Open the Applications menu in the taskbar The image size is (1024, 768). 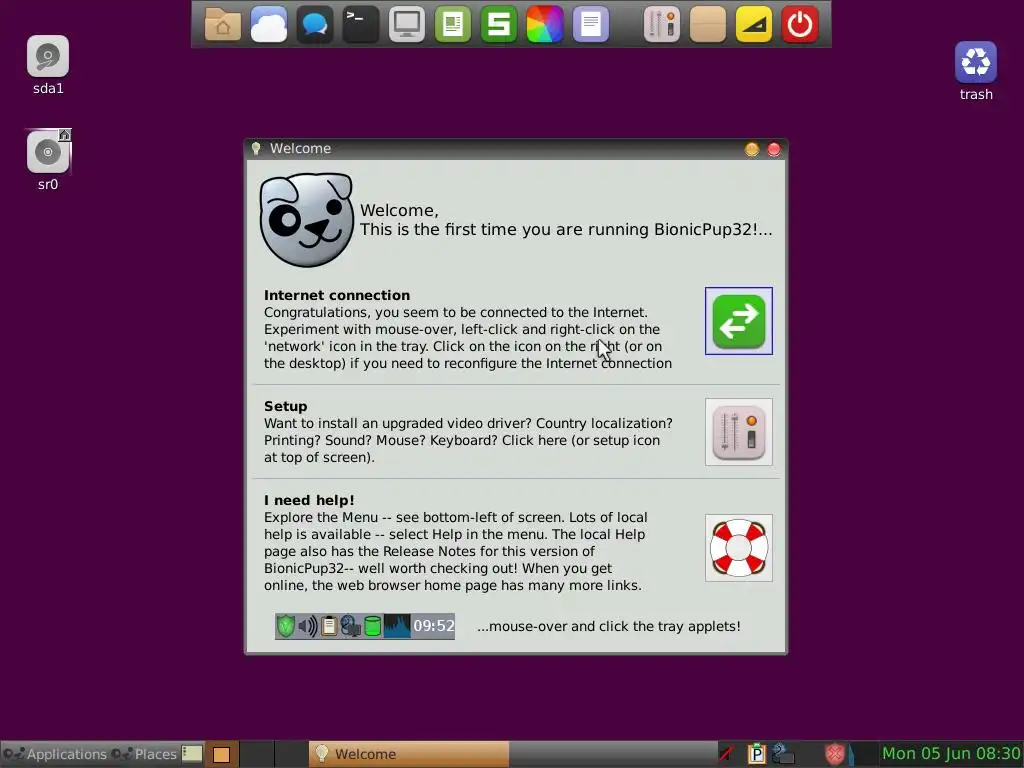click(x=54, y=754)
